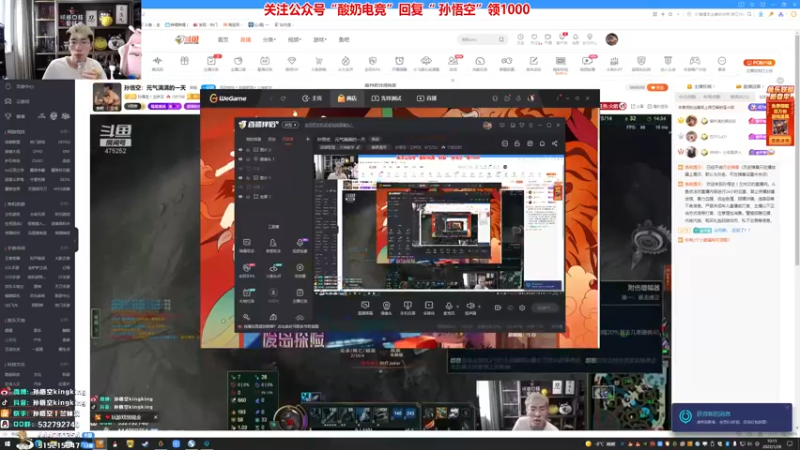Click the waveform pulse icon in streamer toolbar

157,61
